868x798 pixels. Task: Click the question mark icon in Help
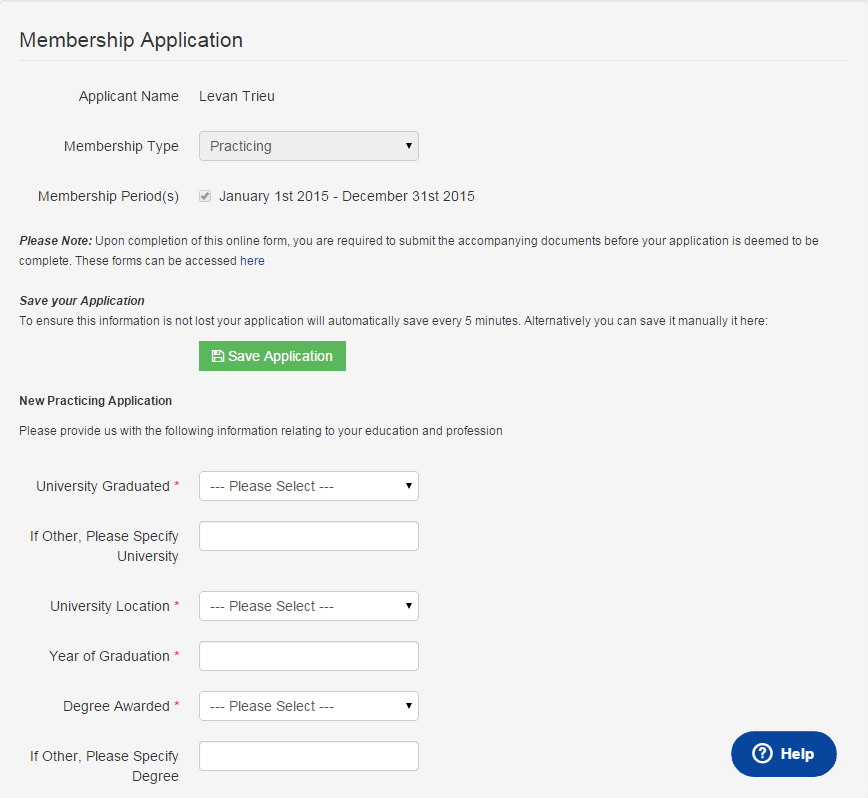[x=762, y=754]
